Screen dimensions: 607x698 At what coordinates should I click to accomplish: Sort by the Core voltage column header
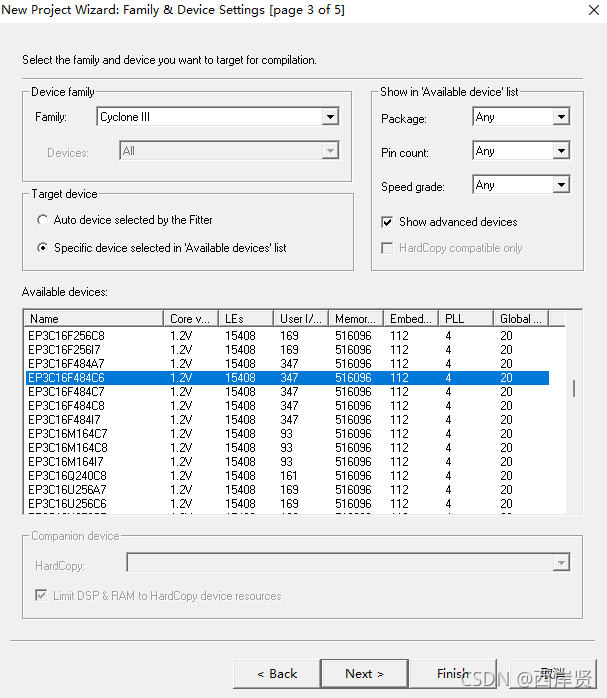pos(191,319)
